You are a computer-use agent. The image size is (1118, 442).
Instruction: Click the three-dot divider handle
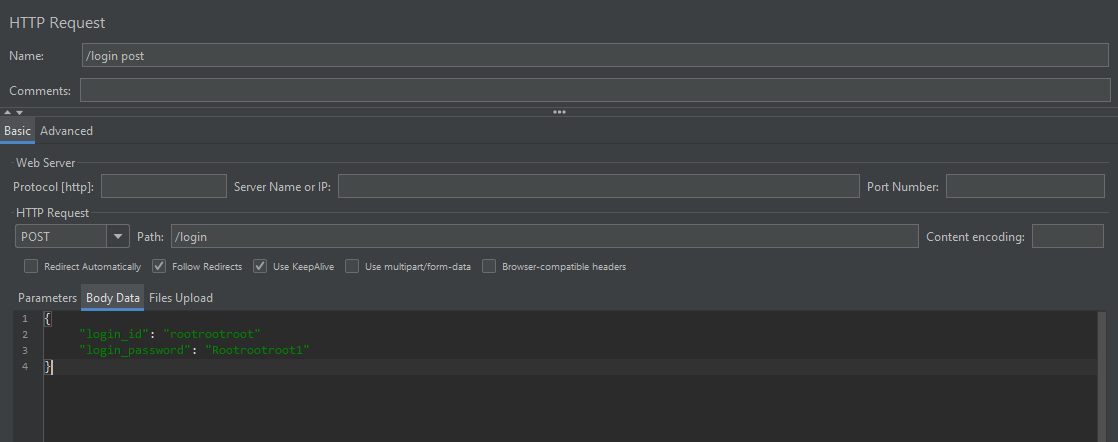click(x=559, y=112)
